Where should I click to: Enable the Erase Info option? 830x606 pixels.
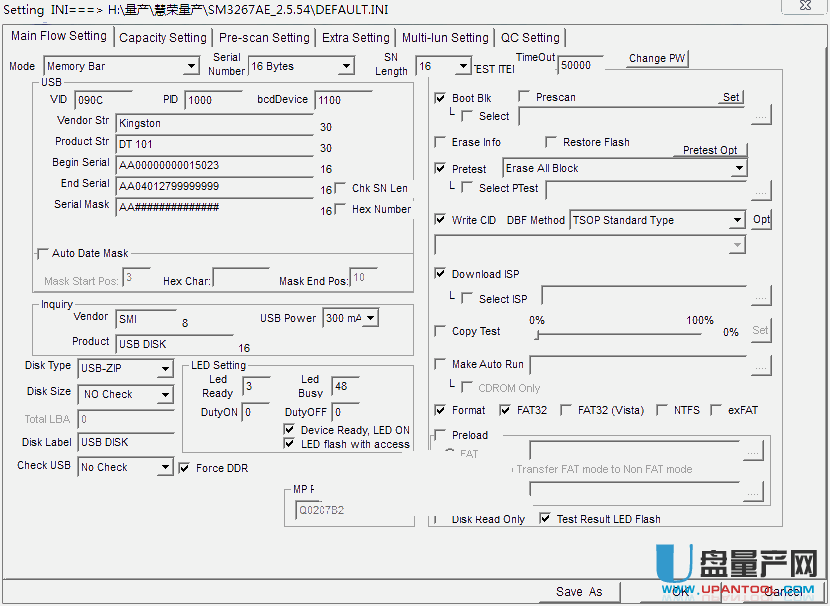441,142
